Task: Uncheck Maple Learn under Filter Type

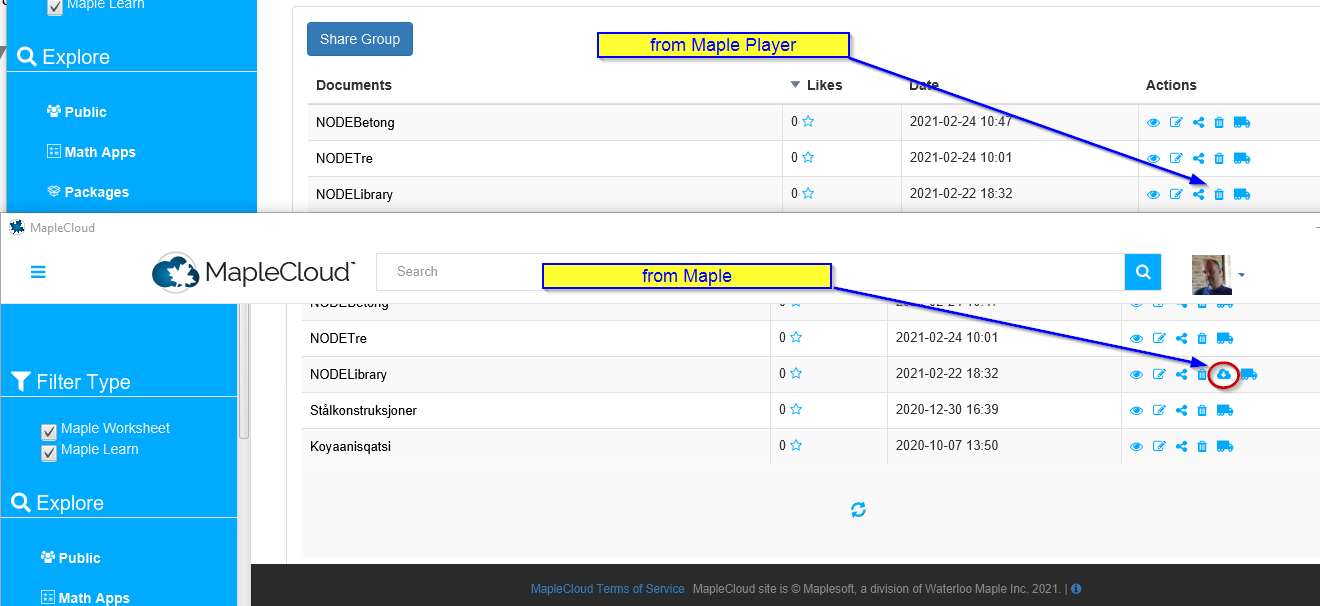Action: pos(49,453)
